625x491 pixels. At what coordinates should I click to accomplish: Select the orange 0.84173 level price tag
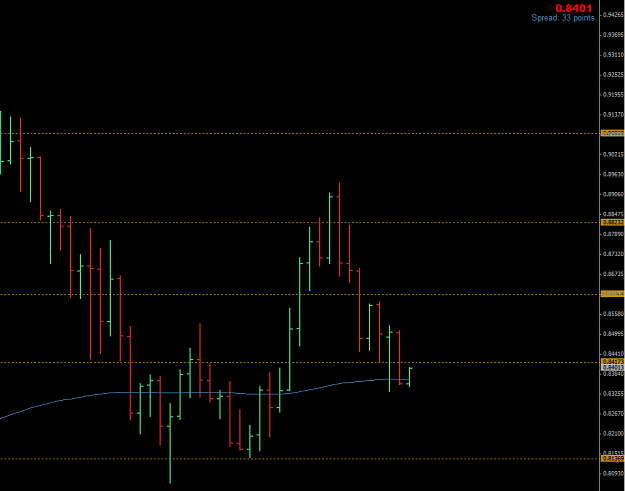(x=613, y=362)
